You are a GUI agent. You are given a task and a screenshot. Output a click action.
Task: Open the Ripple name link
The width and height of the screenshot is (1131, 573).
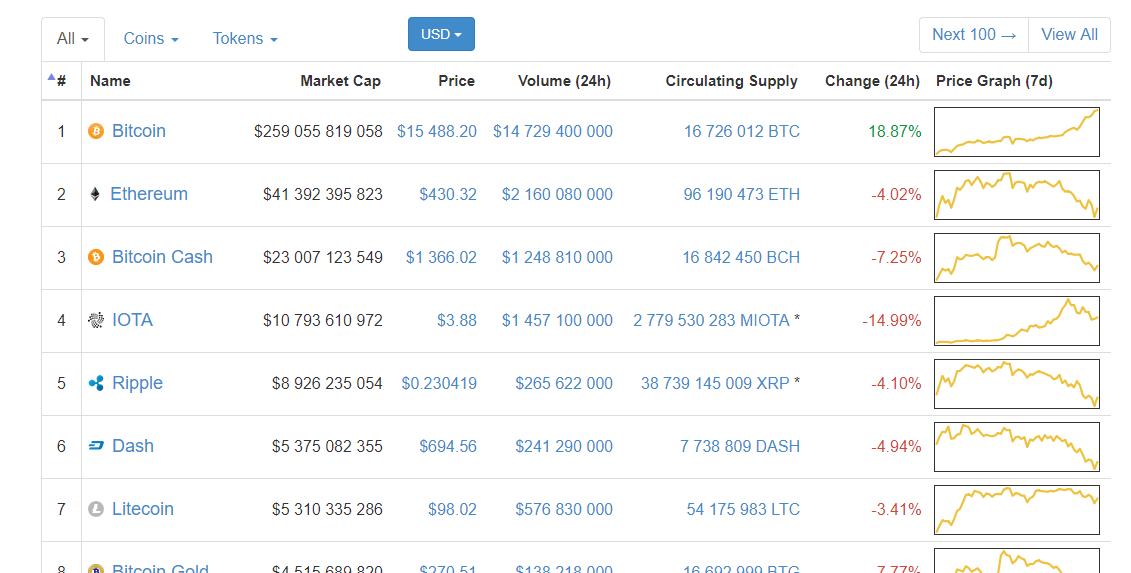click(x=137, y=383)
